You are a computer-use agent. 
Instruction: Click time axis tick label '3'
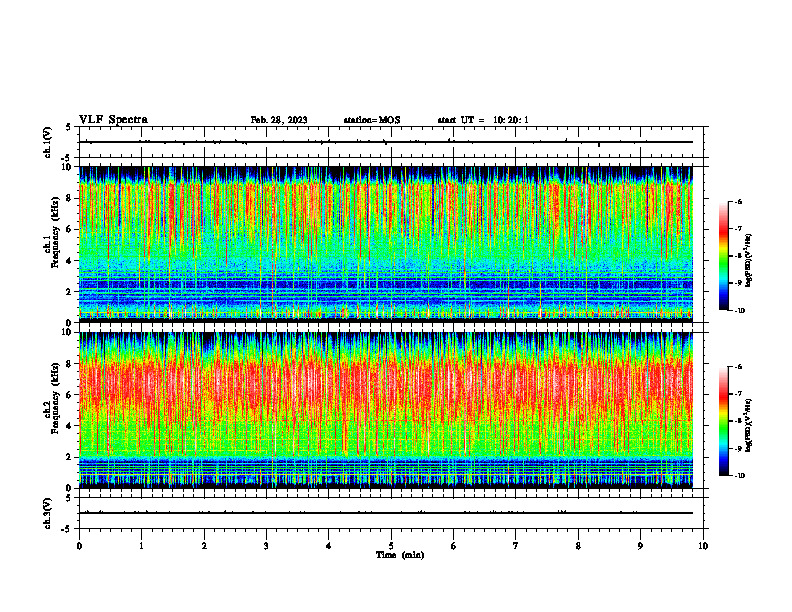266,546
